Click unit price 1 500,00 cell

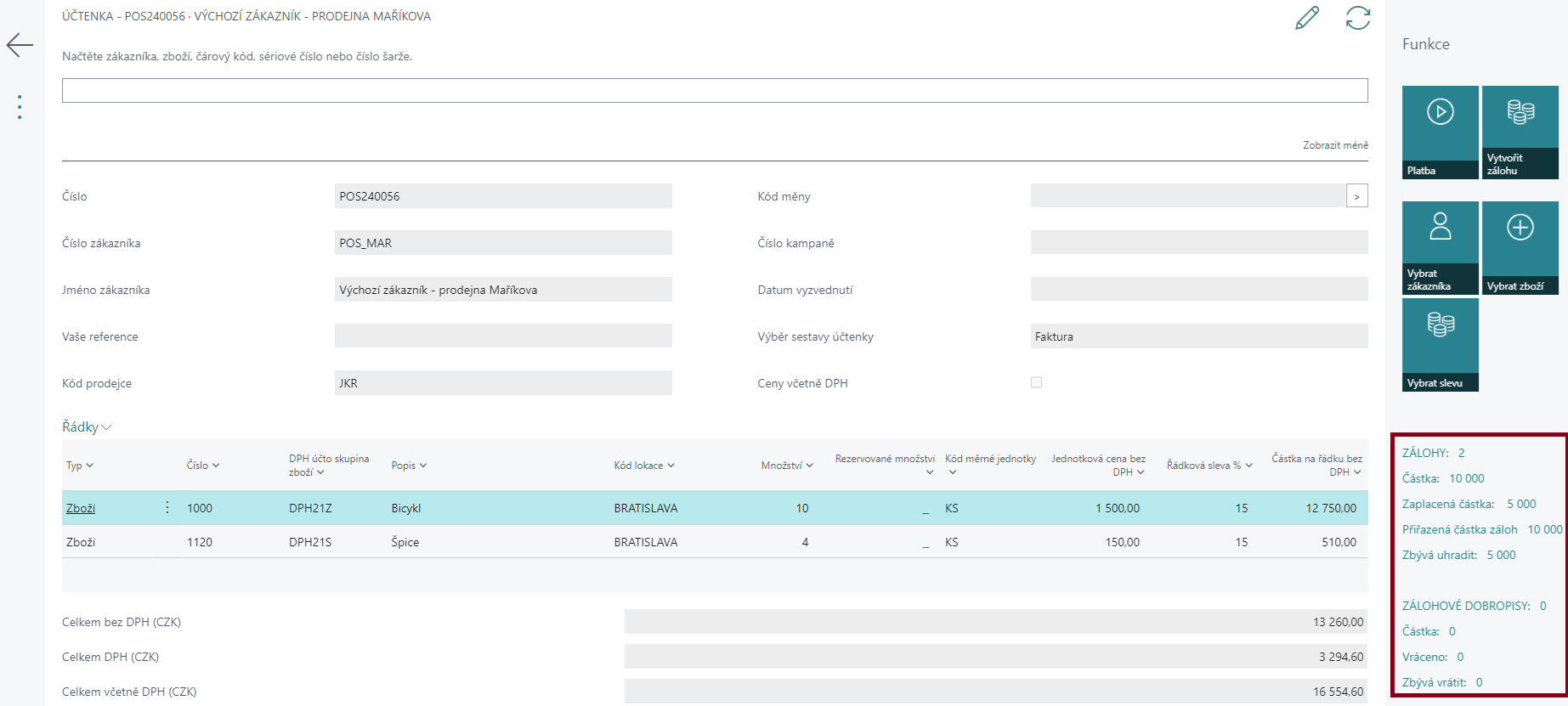(x=1118, y=508)
